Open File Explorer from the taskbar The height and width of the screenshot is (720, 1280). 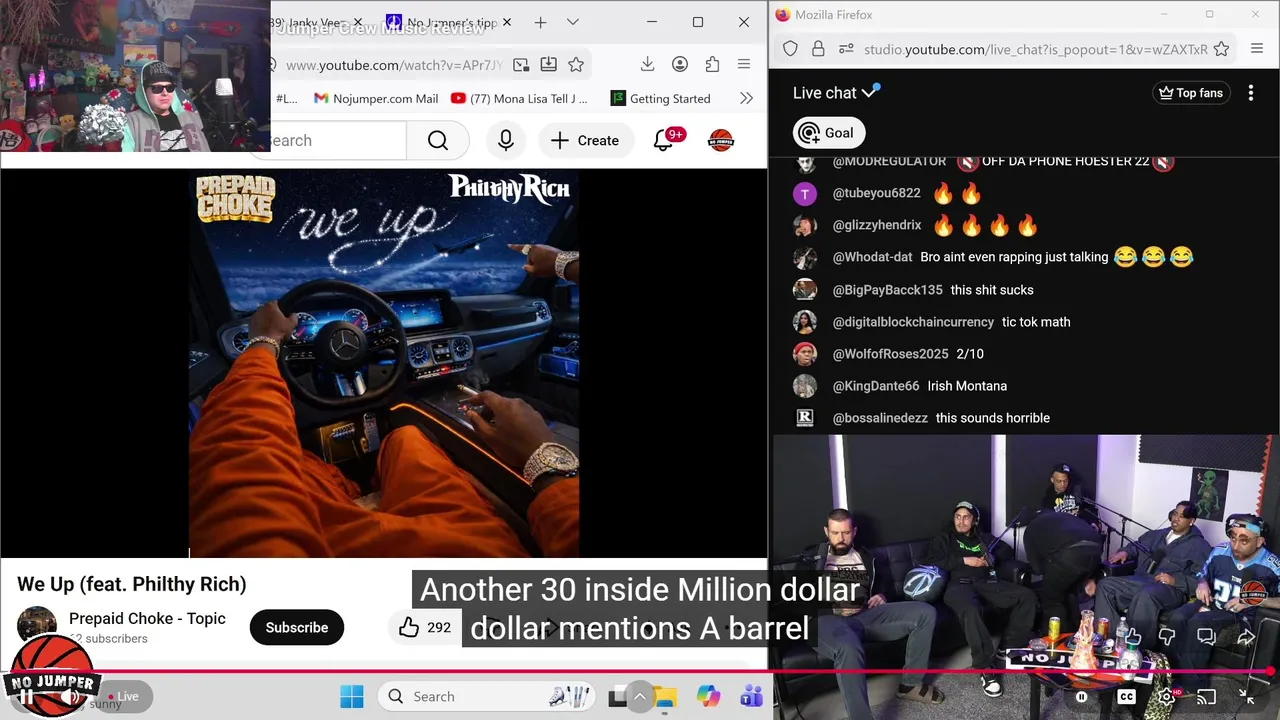665,697
